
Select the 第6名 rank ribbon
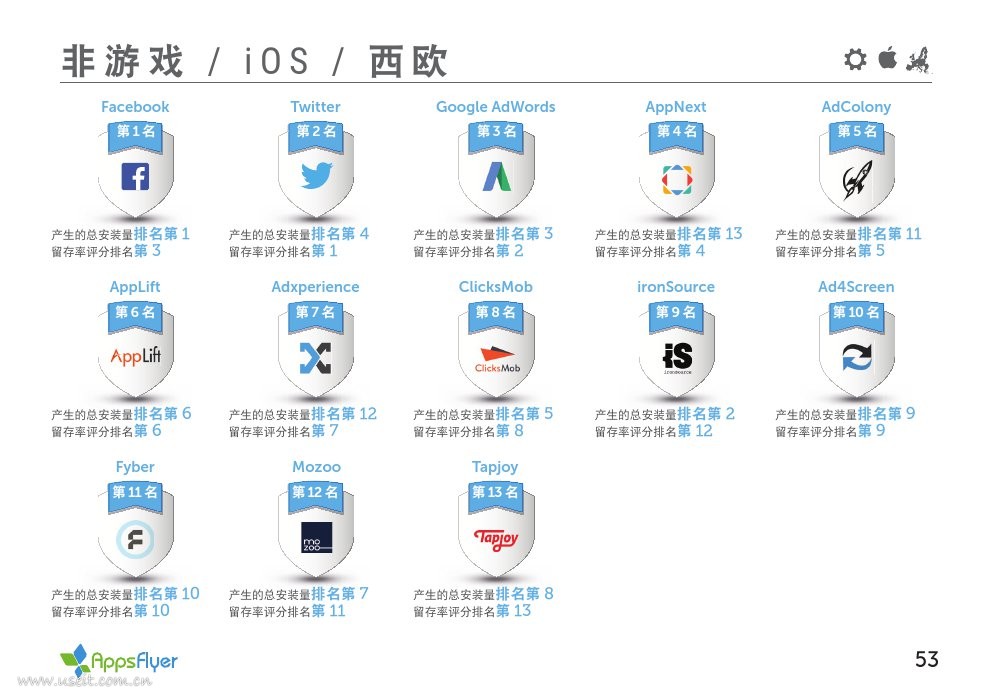point(135,317)
